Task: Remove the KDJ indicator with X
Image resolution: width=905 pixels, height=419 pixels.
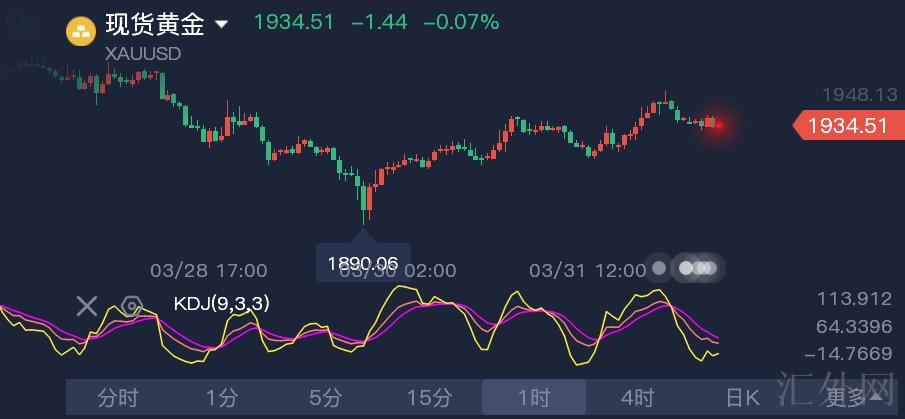Action: point(87,305)
